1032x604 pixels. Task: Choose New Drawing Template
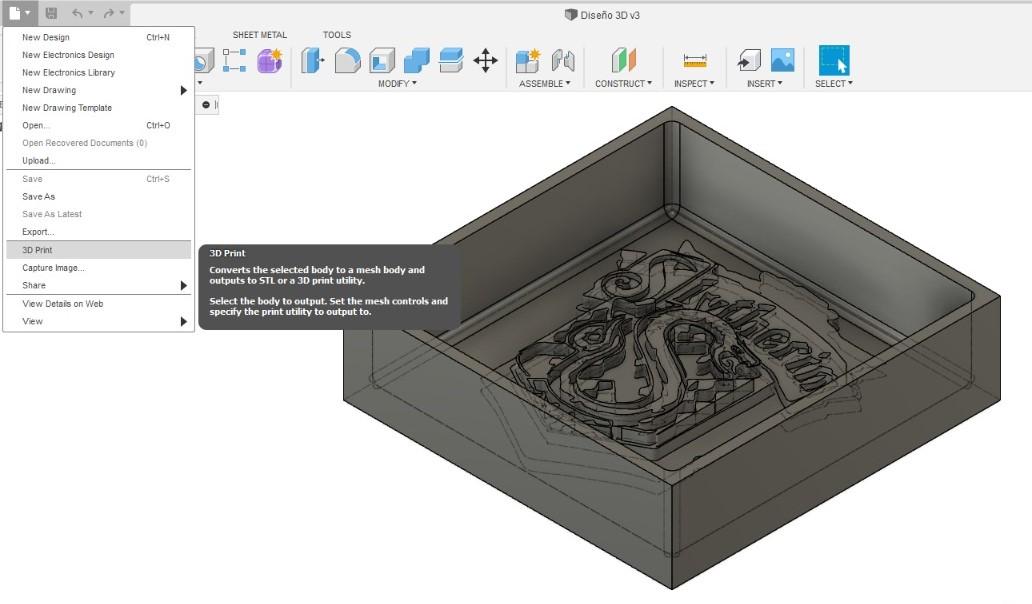(99, 108)
